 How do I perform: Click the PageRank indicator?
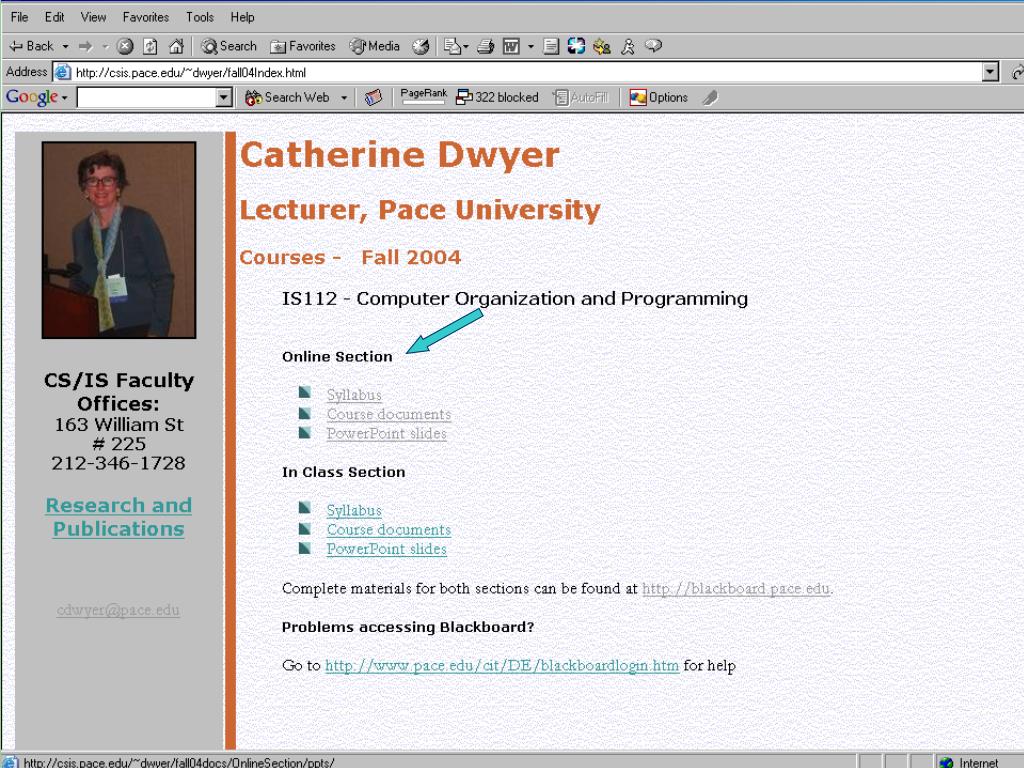pos(423,97)
